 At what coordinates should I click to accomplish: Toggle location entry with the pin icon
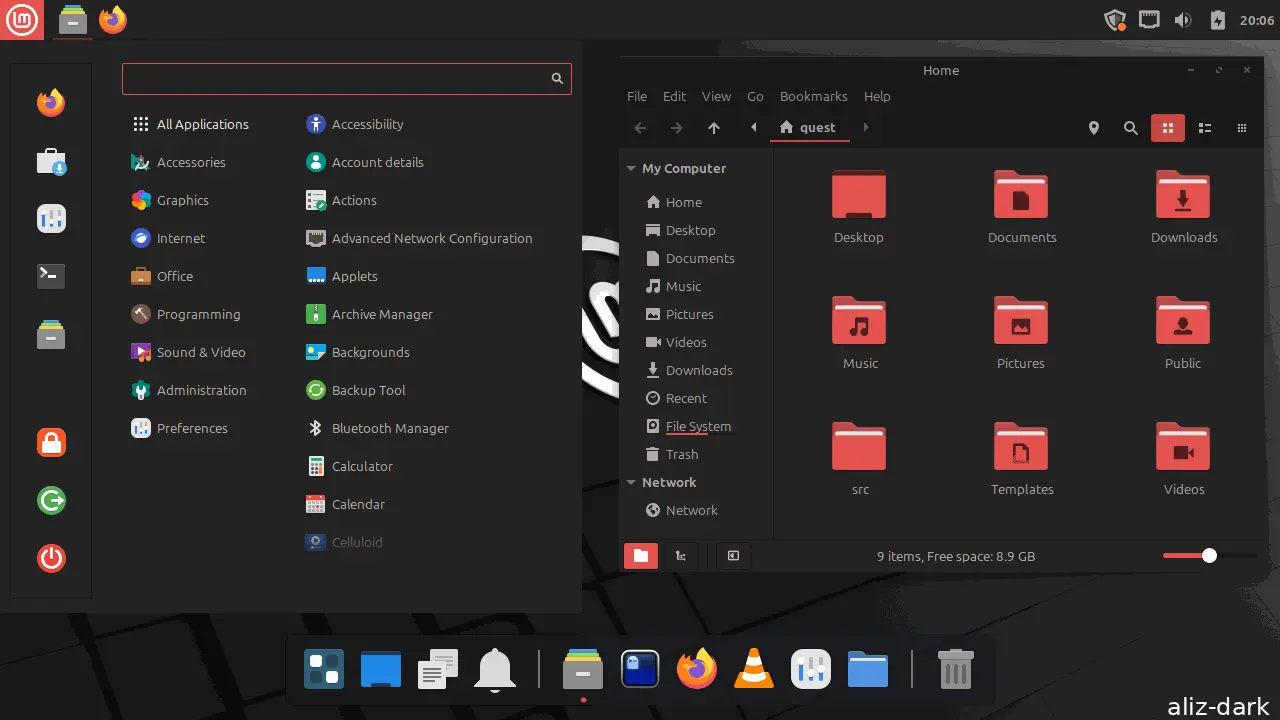coord(1093,128)
